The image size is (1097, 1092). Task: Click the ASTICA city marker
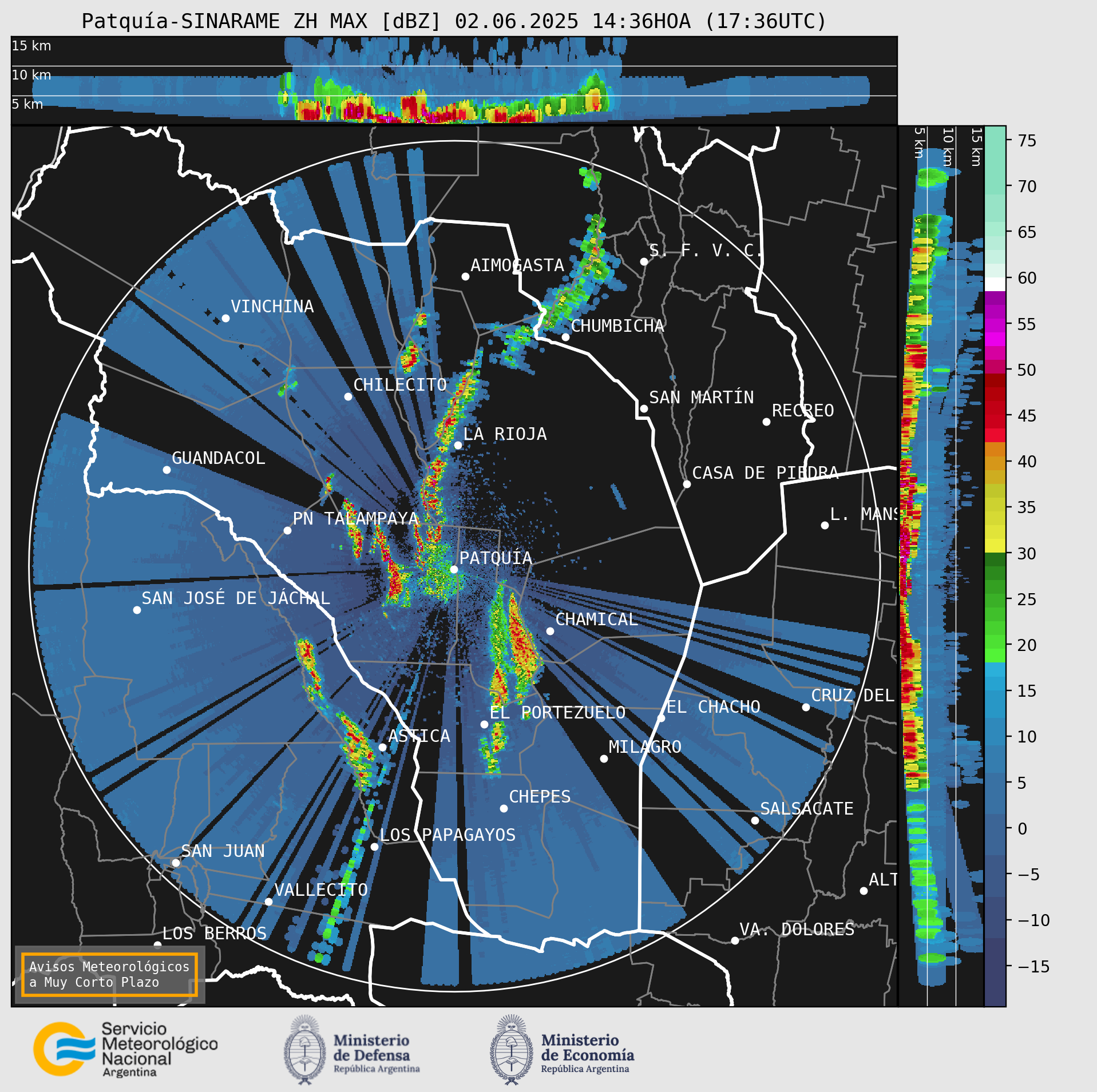pyautogui.click(x=382, y=747)
